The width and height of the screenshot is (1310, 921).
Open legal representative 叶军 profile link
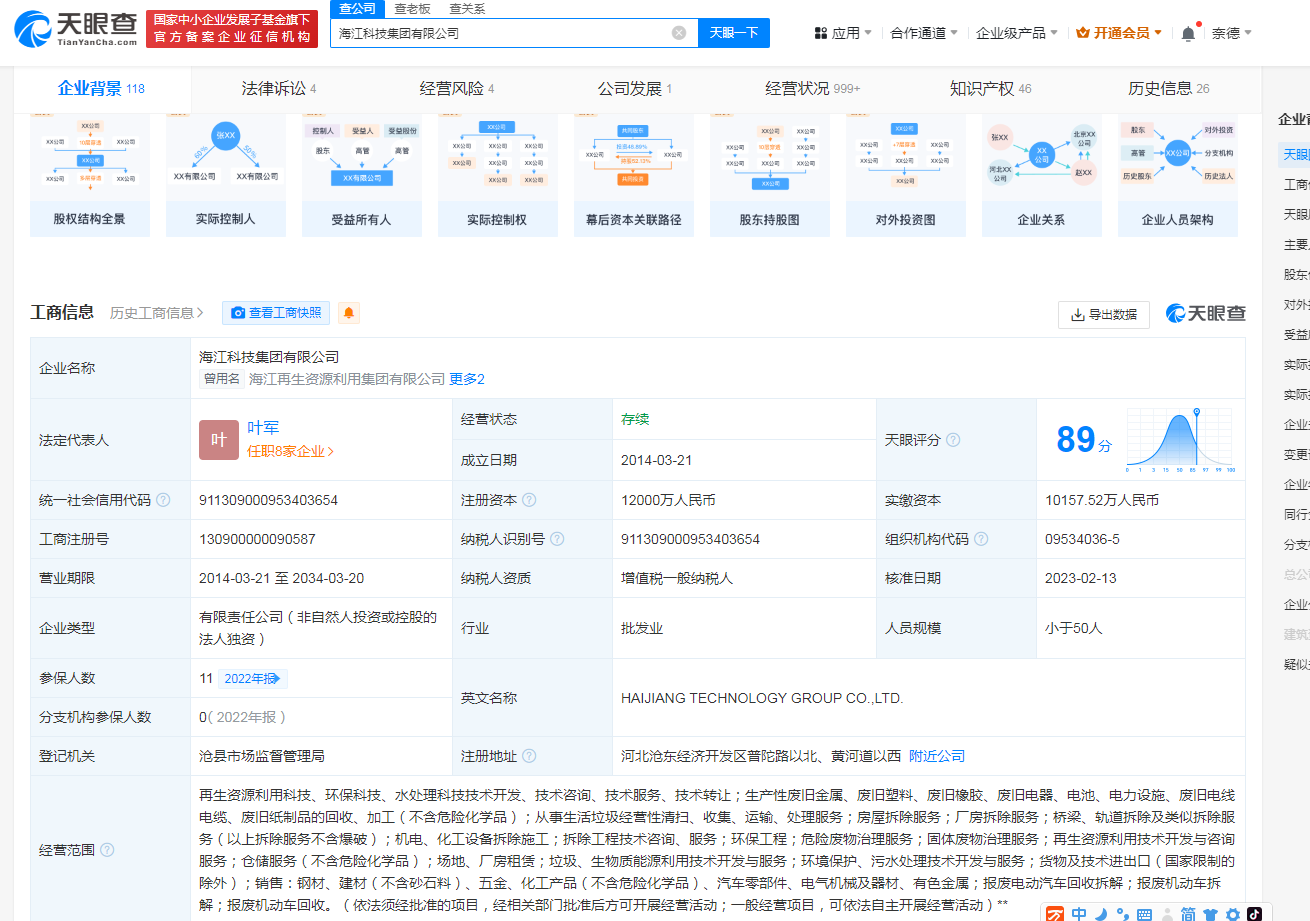point(263,428)
